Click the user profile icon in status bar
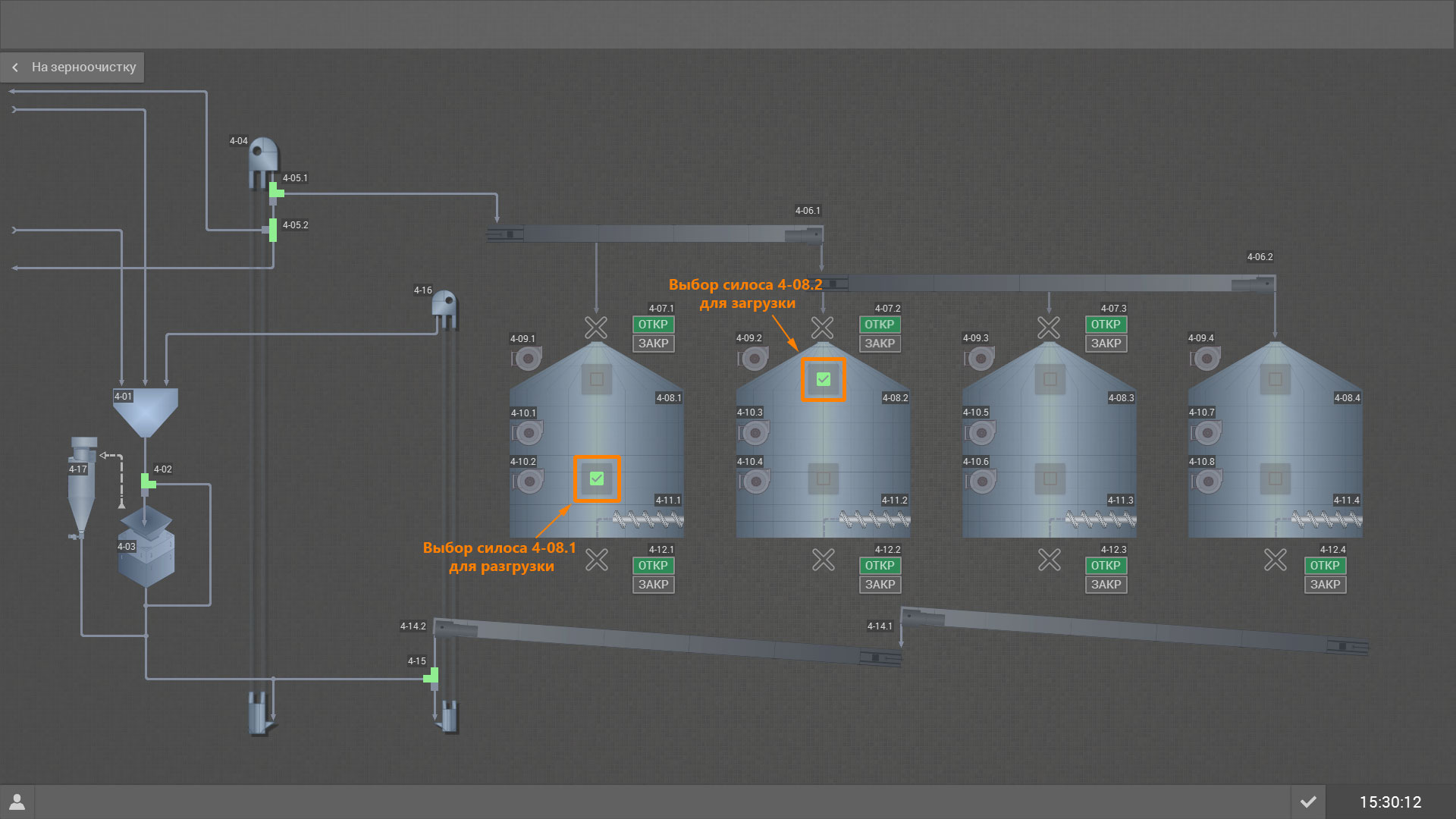 pos(17,802)
